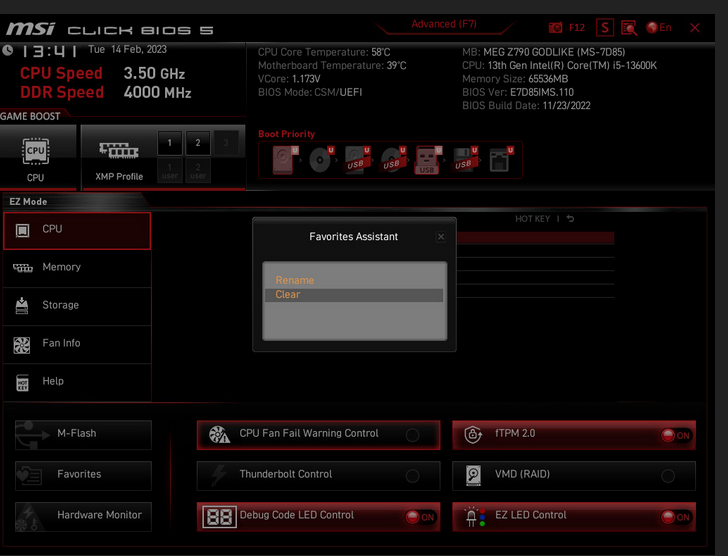Click the HOT KEY label
Image resolution: width=728 pixels, height=556 pixels.
532,219
